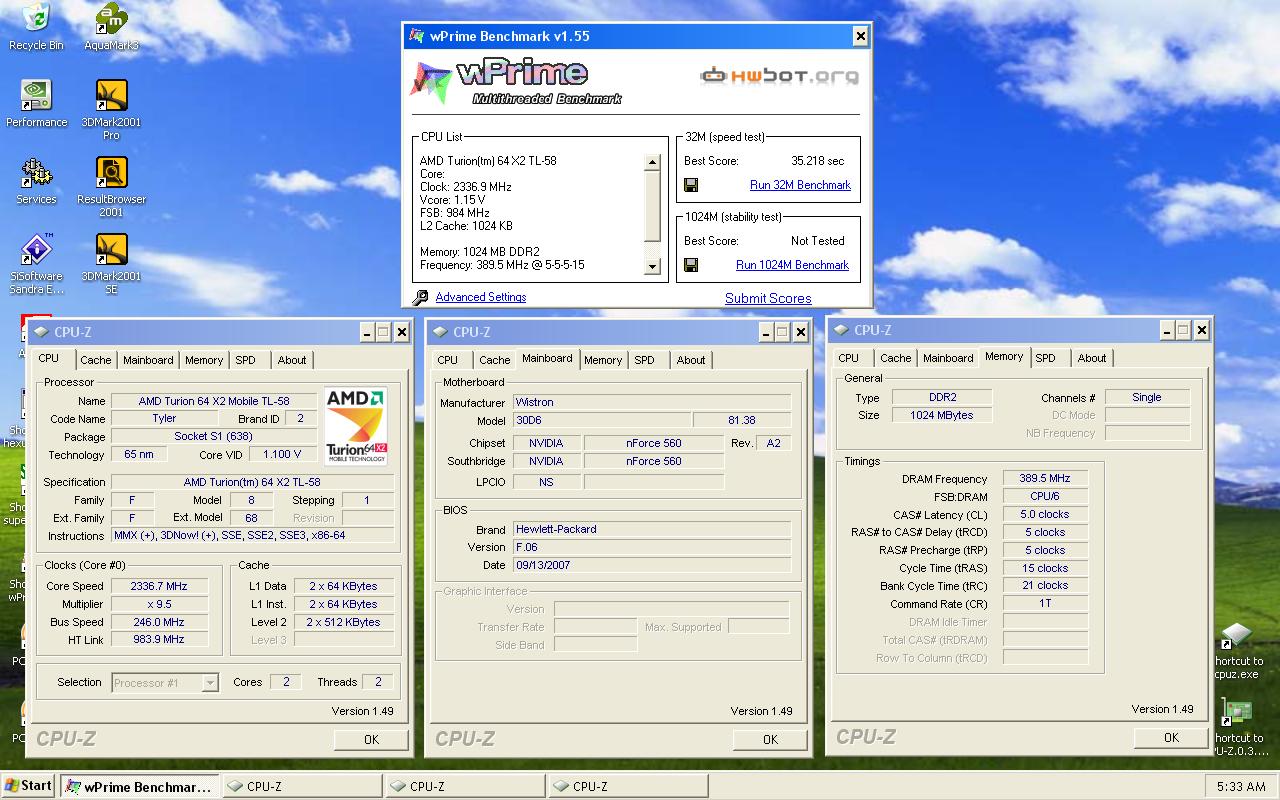Click the wPrime logo icon
1280x800 pixels.
431,83
